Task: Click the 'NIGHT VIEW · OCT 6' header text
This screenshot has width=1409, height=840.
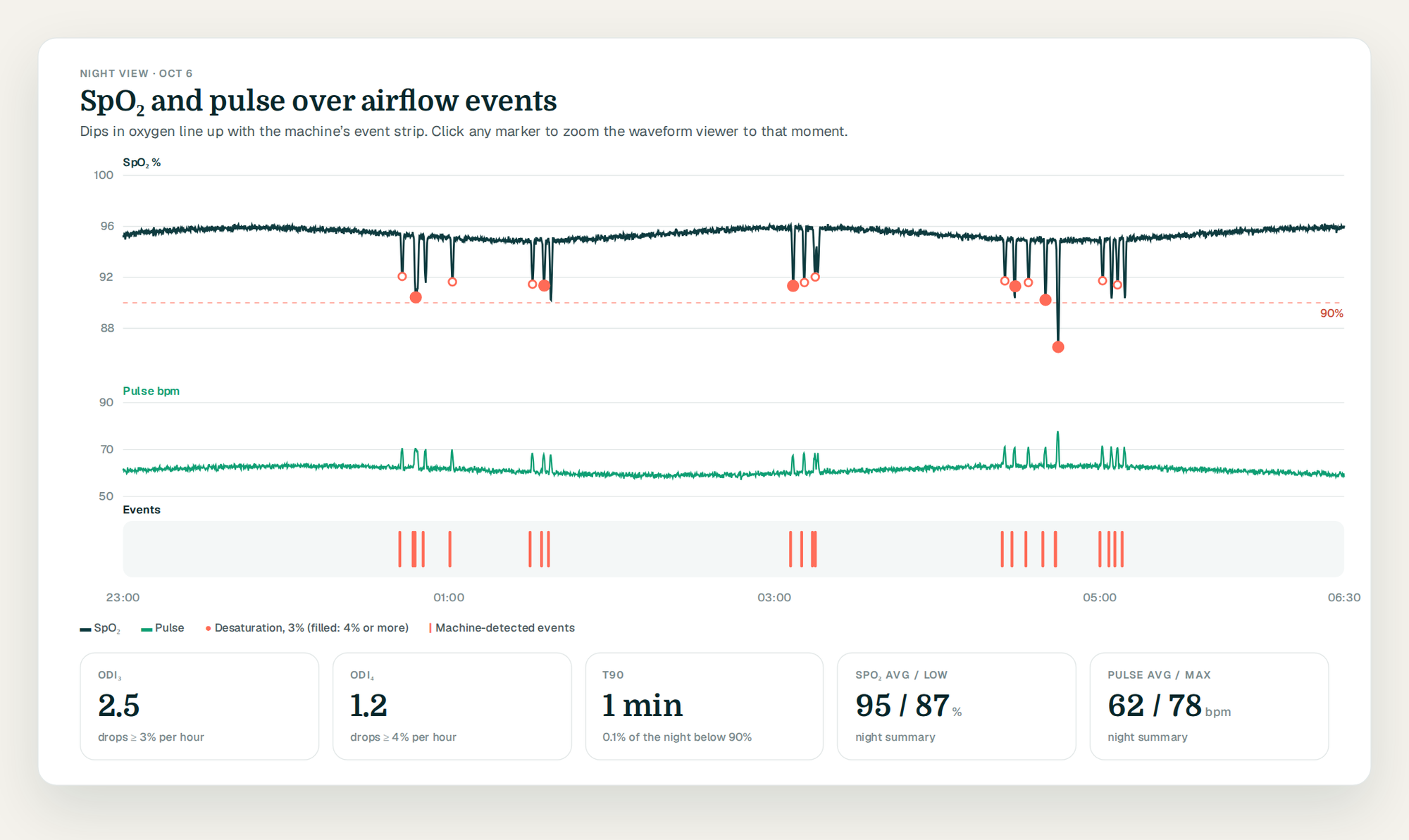Action: [x=136, y=73]
